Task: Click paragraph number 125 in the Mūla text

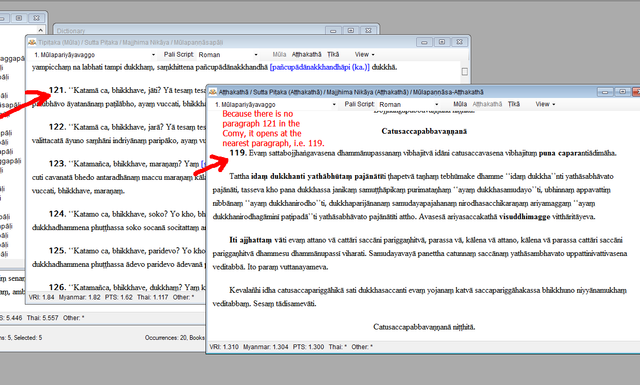Action: click(57, 250)
